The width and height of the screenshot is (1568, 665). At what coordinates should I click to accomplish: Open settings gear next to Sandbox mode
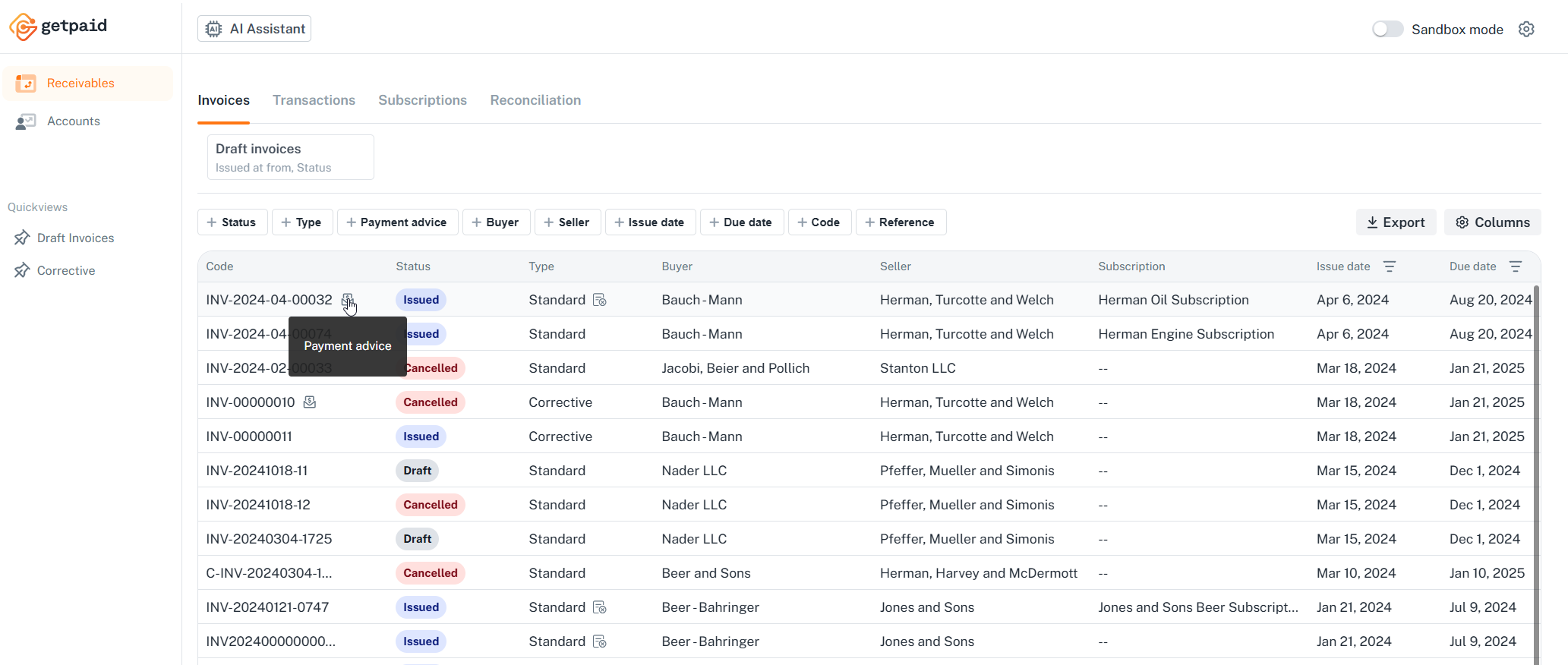(x=1526, y=29)
